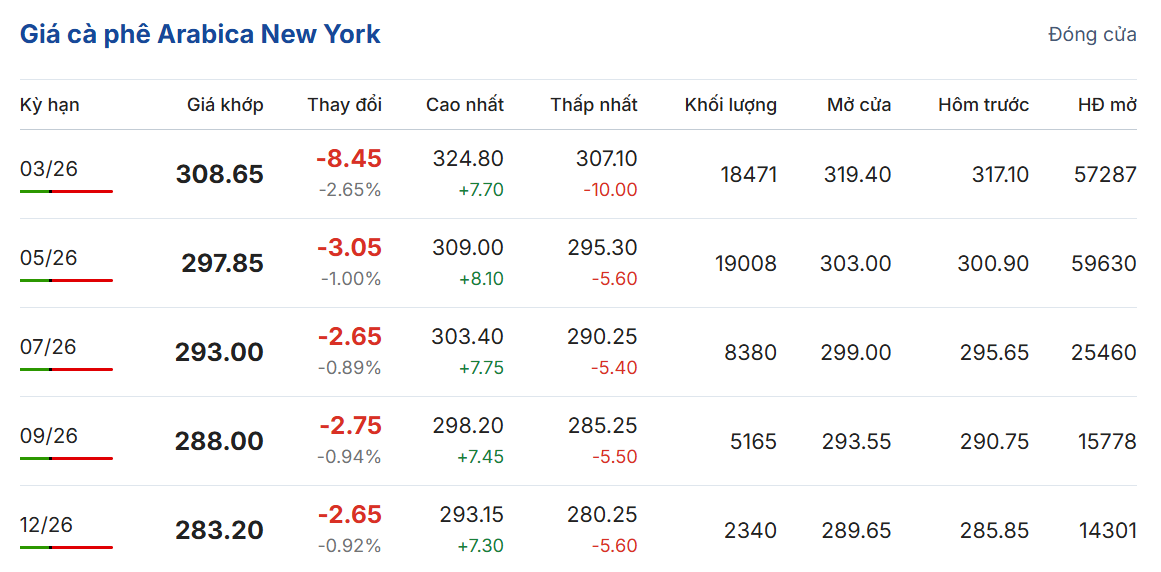Click the green-red range bar under 03/26
Image resolution: width=1161 pixels, height=572 pixels.
click(66, 191)
